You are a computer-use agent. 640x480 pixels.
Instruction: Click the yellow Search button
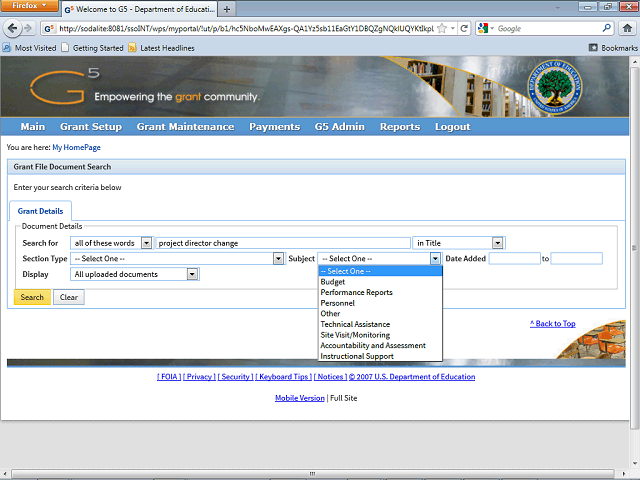[x=32, y=297]
